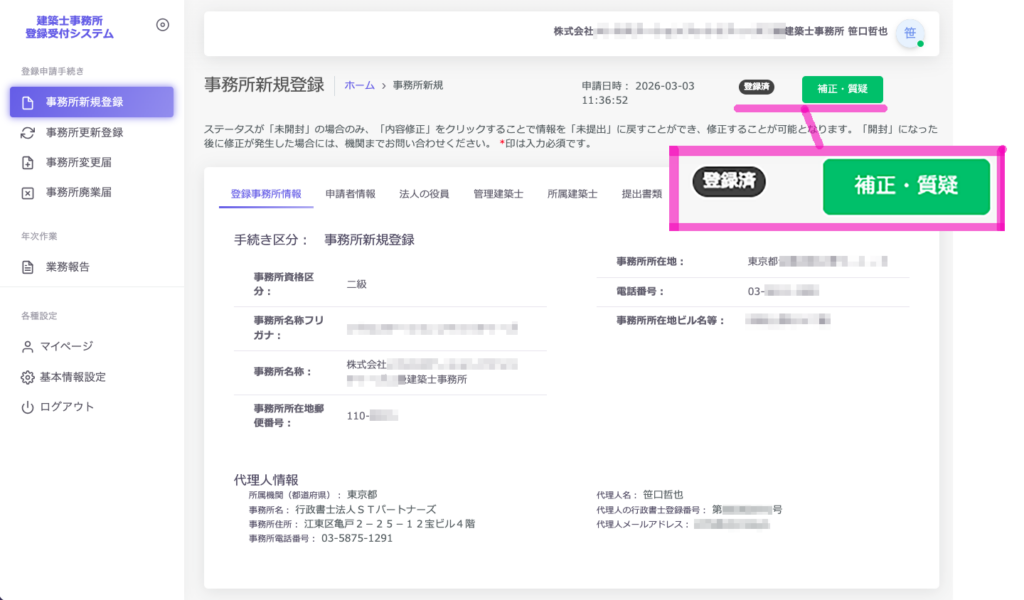
Task: Click the report icon beside 業務報告
Action: point(27,267)
